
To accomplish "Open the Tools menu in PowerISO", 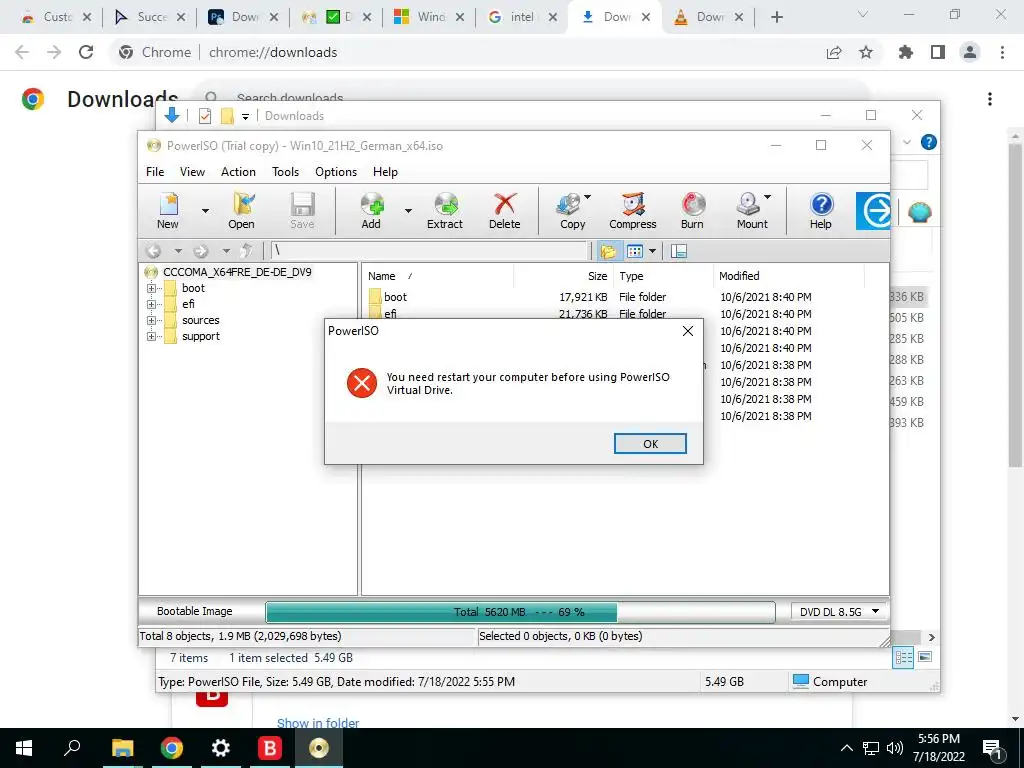I will tap(285, 172).
